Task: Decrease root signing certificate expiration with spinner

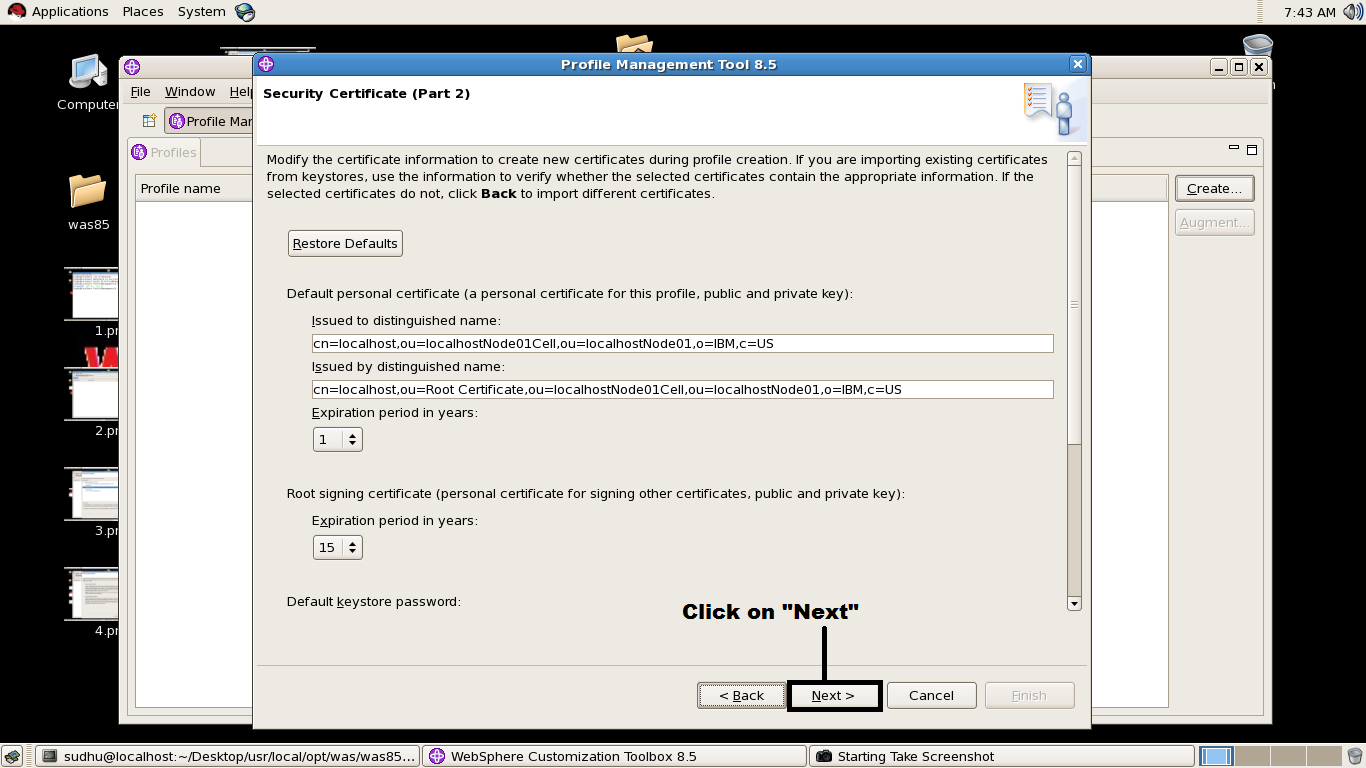Action: (x=354, y=551)
